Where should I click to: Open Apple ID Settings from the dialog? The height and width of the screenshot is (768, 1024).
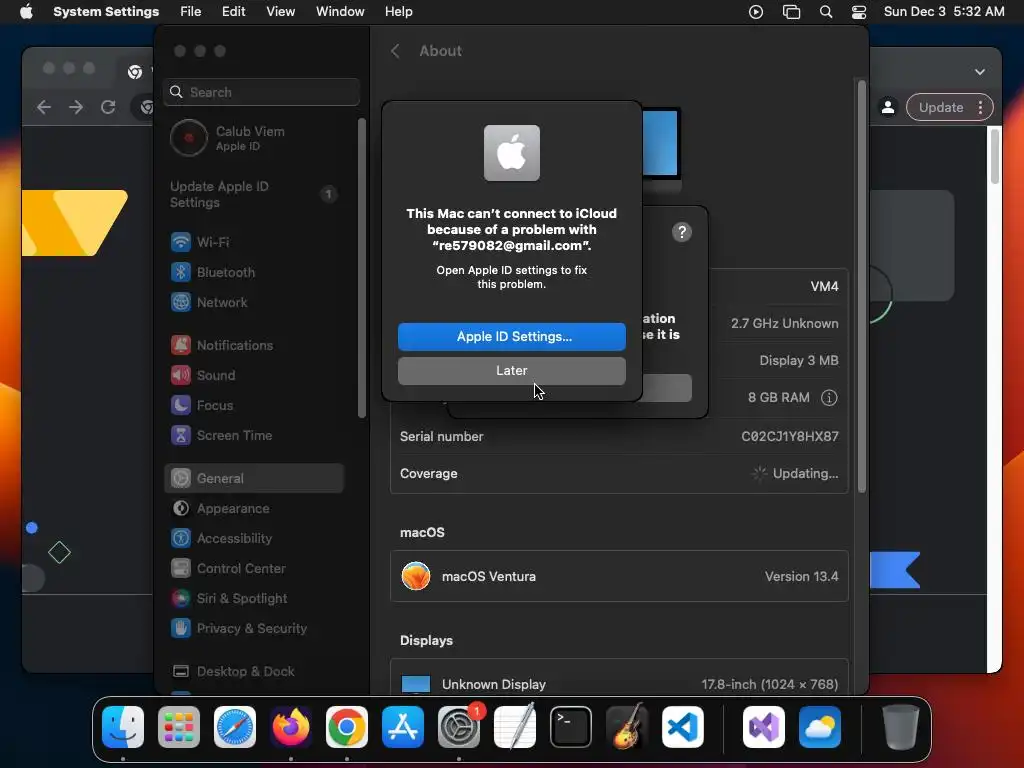(x=511, y=336)
